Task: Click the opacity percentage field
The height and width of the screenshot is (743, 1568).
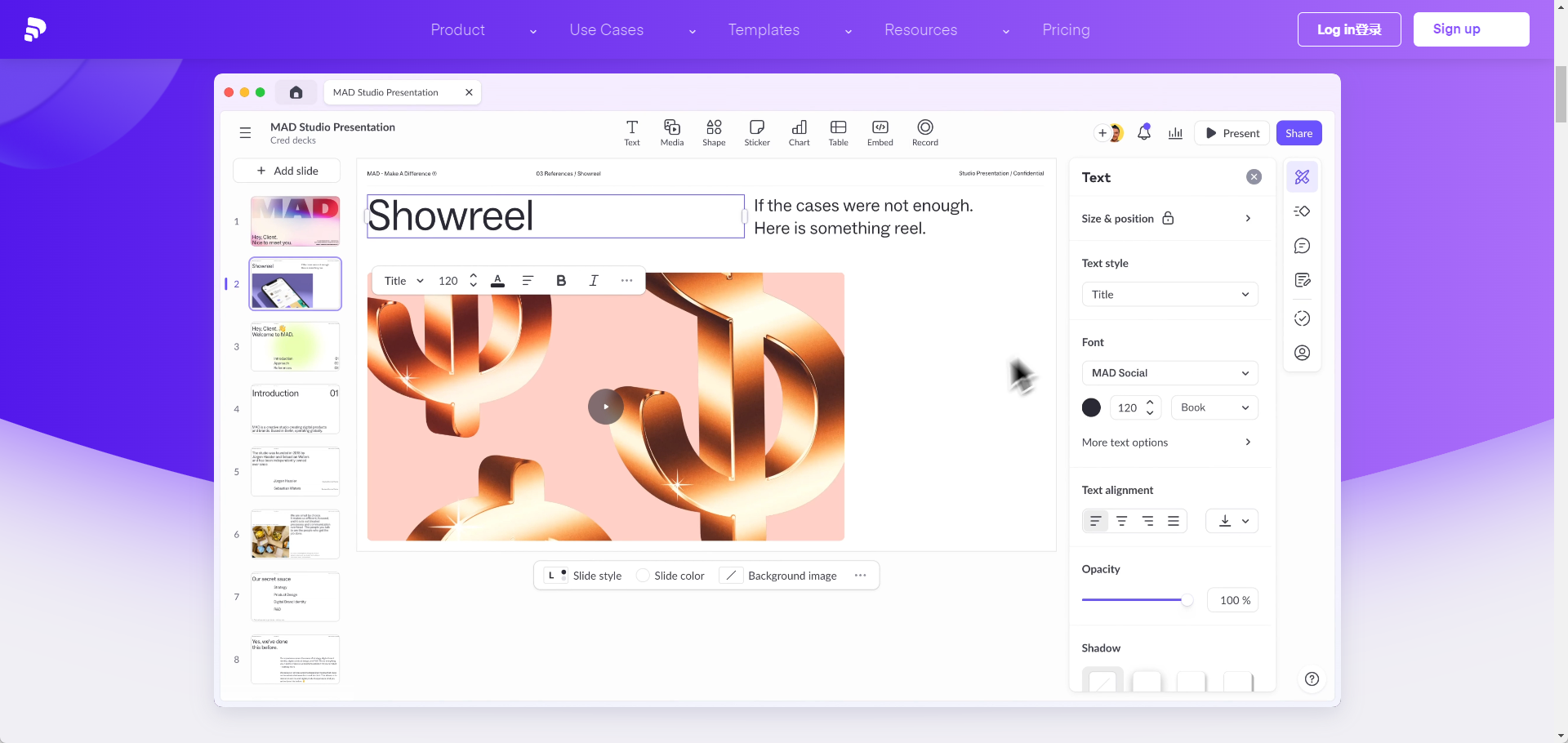Action: point(1232,600)
